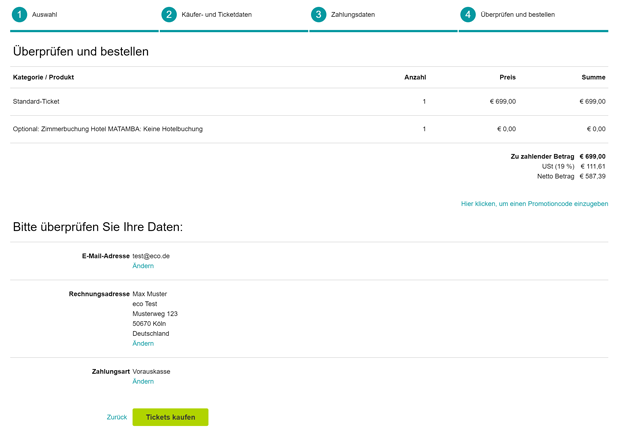The image size is (617, 434).
Task: Click the step 2 circle icon
Action: point(168,15)
